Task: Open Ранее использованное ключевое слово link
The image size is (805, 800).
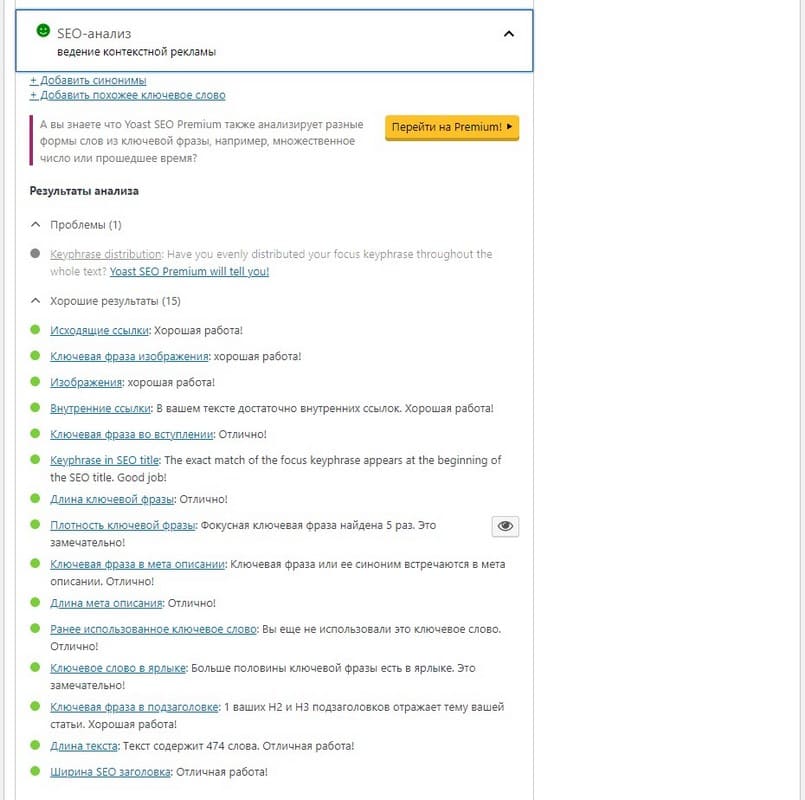Action: tap(154, 630)
